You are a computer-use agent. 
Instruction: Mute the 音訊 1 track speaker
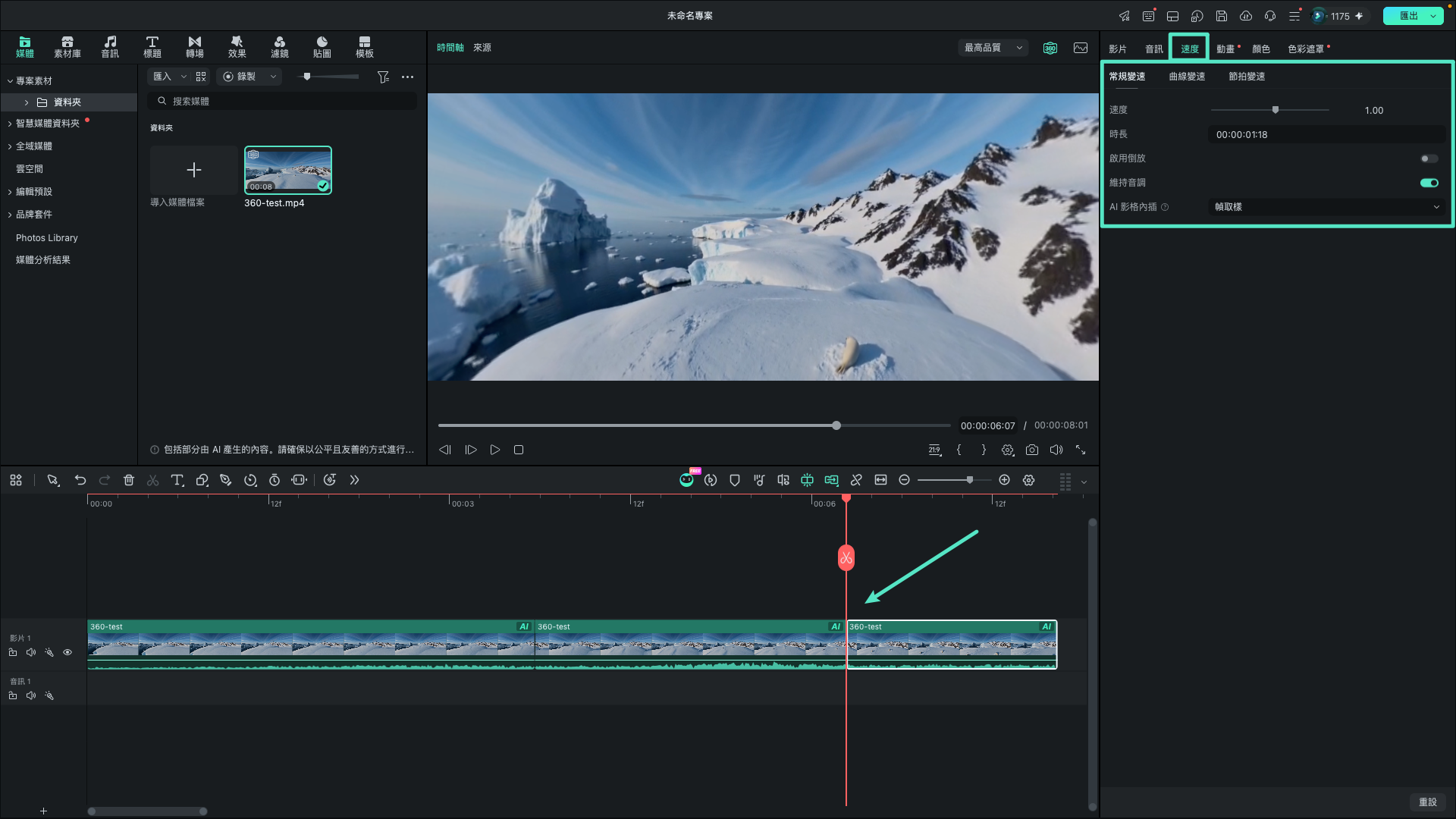click(x=31, y=695)
